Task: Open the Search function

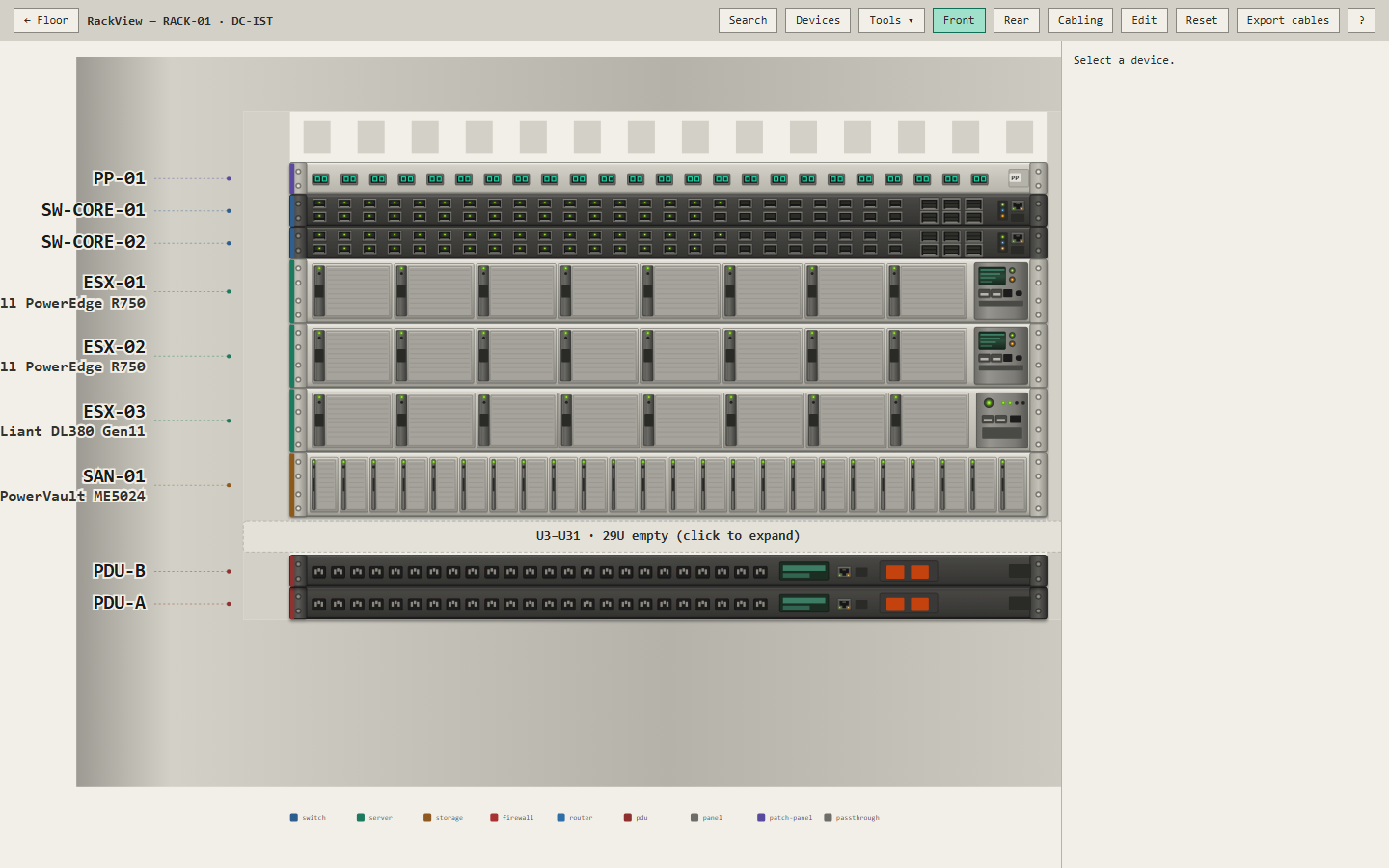Action: tap(748, 20)
